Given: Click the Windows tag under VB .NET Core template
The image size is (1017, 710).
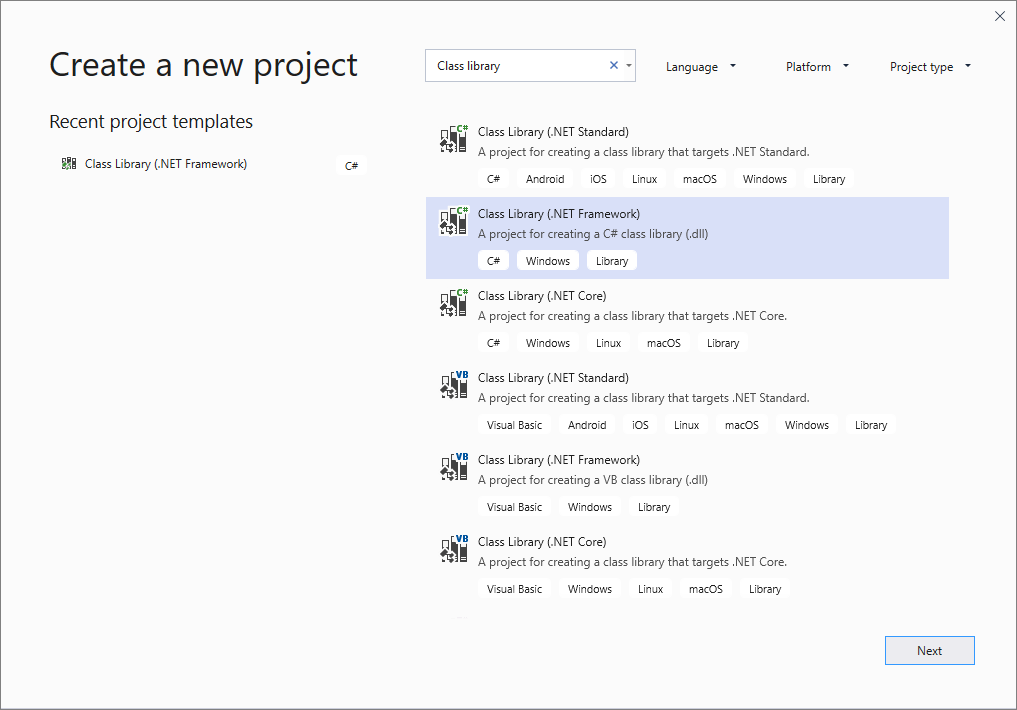Looking at the screenshot, I should (589, 588).
